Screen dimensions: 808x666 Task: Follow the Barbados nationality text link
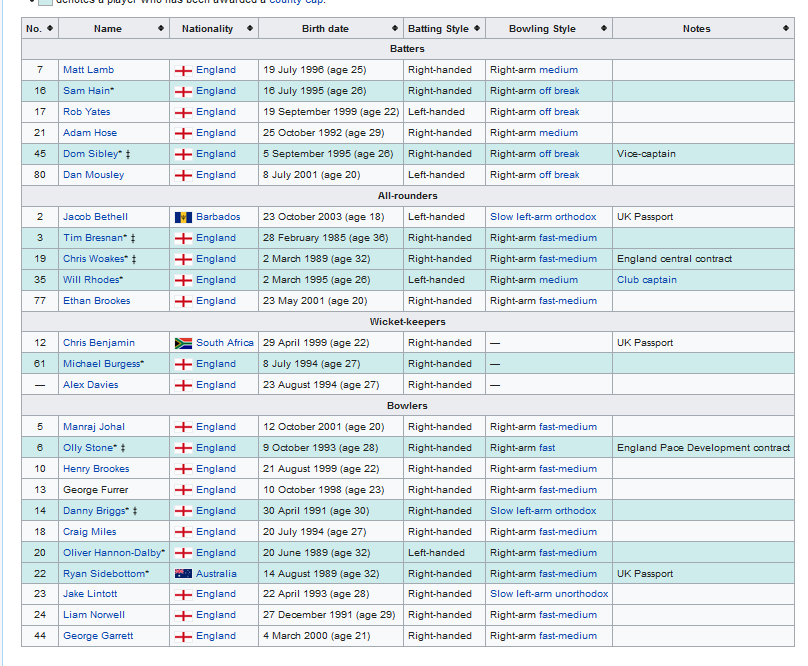218,217
